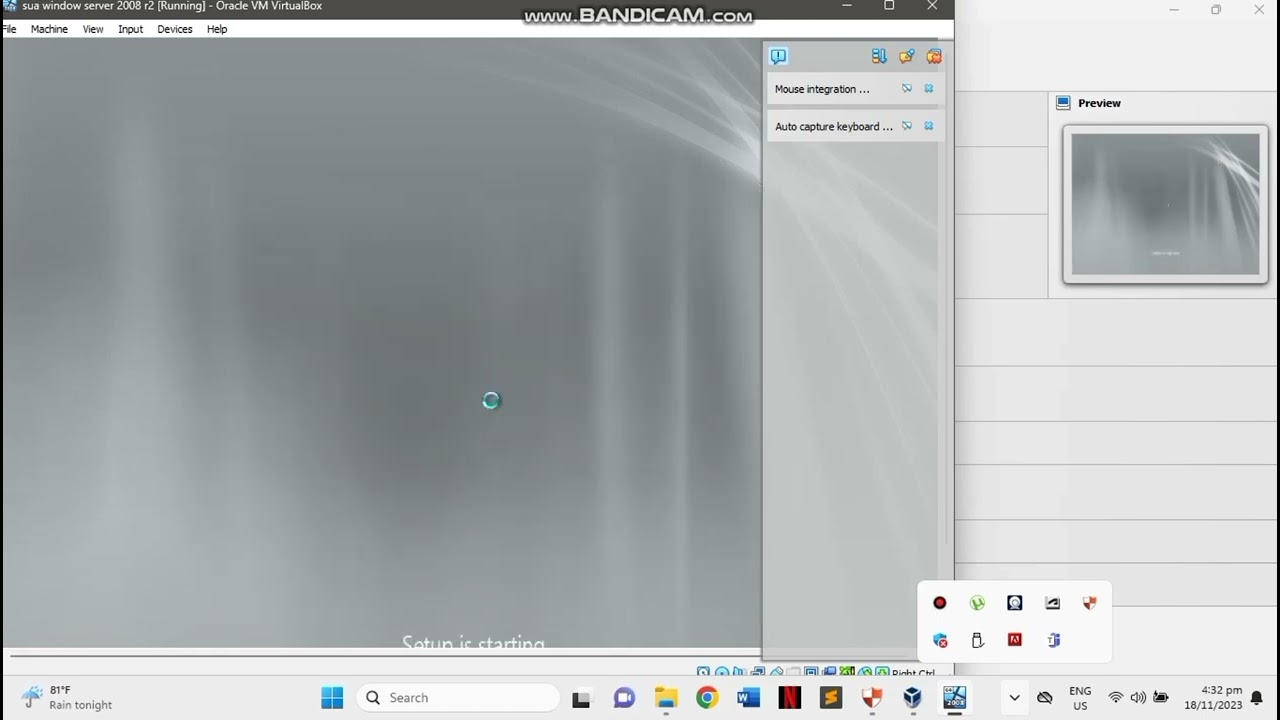The height and width of the screenshot is (720, 1280).
Task: Clear all notifications with delete-all icon
Action: pyautogui.click(x=934, y=56)
